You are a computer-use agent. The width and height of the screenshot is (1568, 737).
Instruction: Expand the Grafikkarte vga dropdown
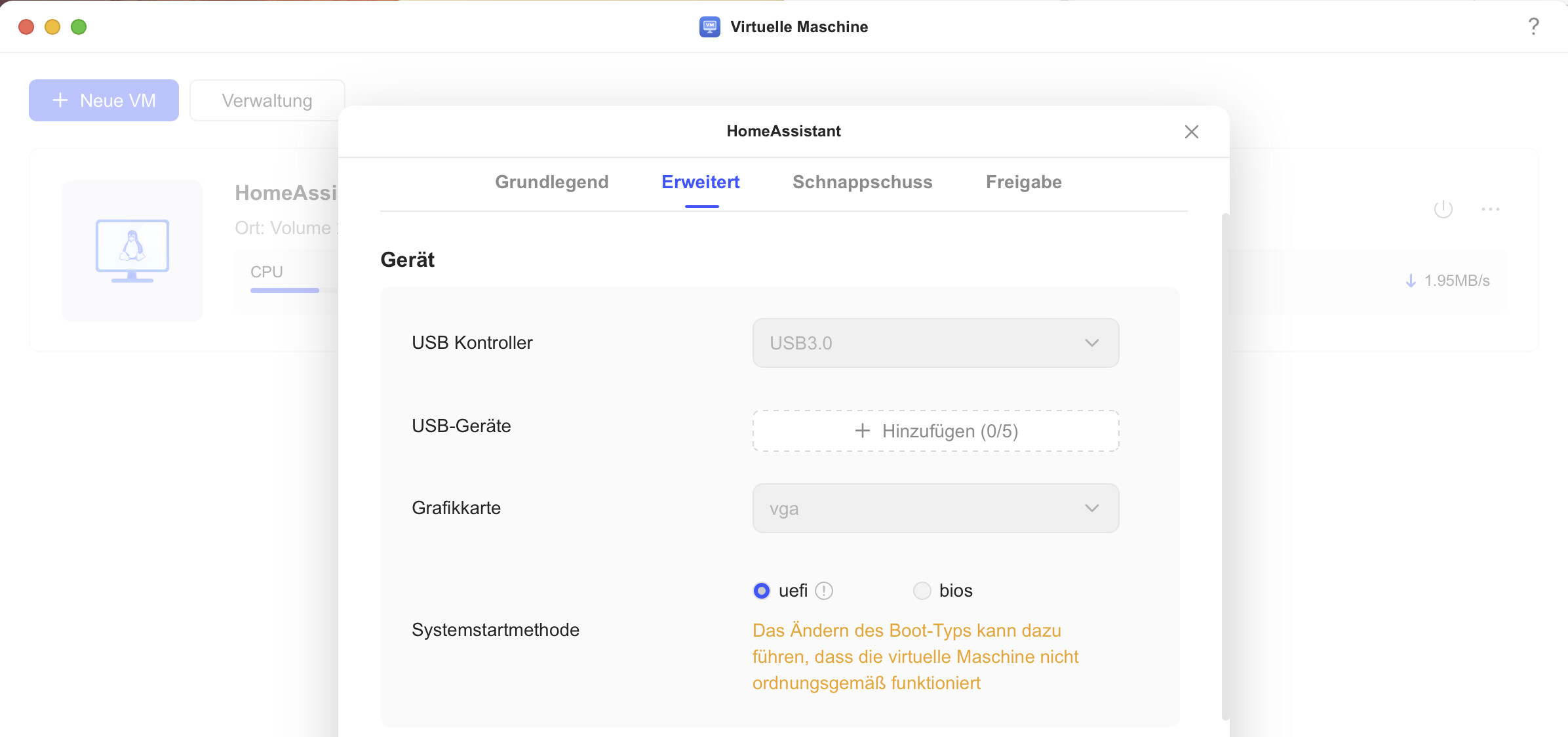935,508
